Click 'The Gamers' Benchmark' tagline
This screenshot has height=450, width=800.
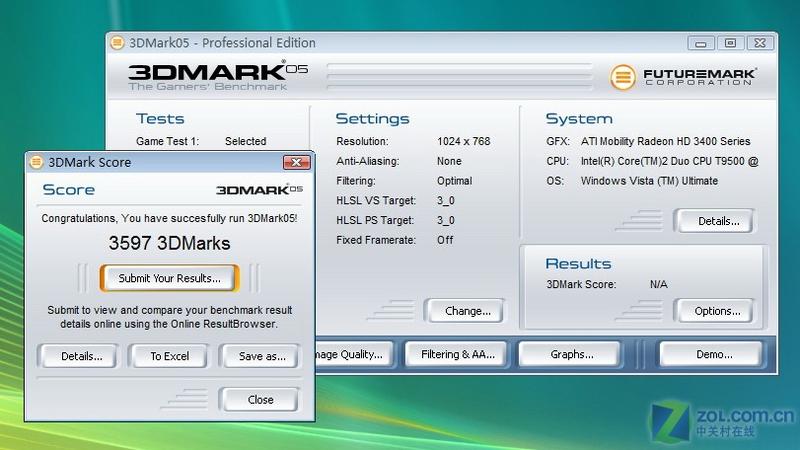(x=208, y=87)
